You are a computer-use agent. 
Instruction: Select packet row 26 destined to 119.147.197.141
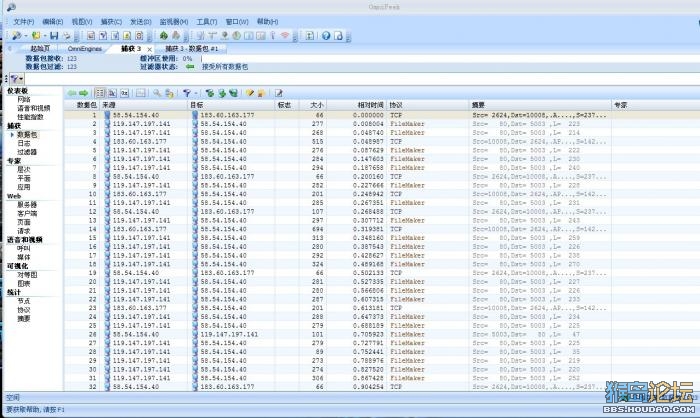tap(381, 334)
